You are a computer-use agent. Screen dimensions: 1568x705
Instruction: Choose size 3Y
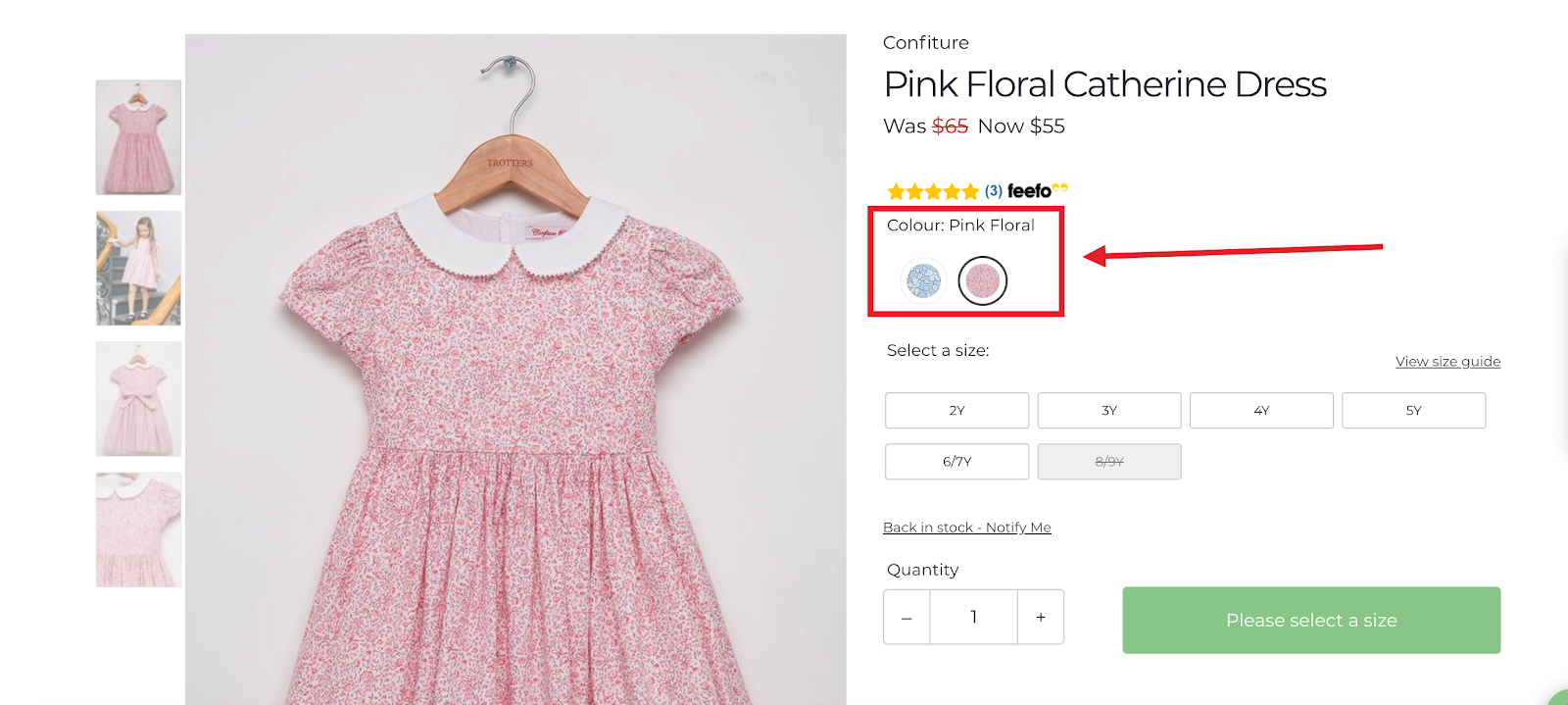(x=1108, y=411)
